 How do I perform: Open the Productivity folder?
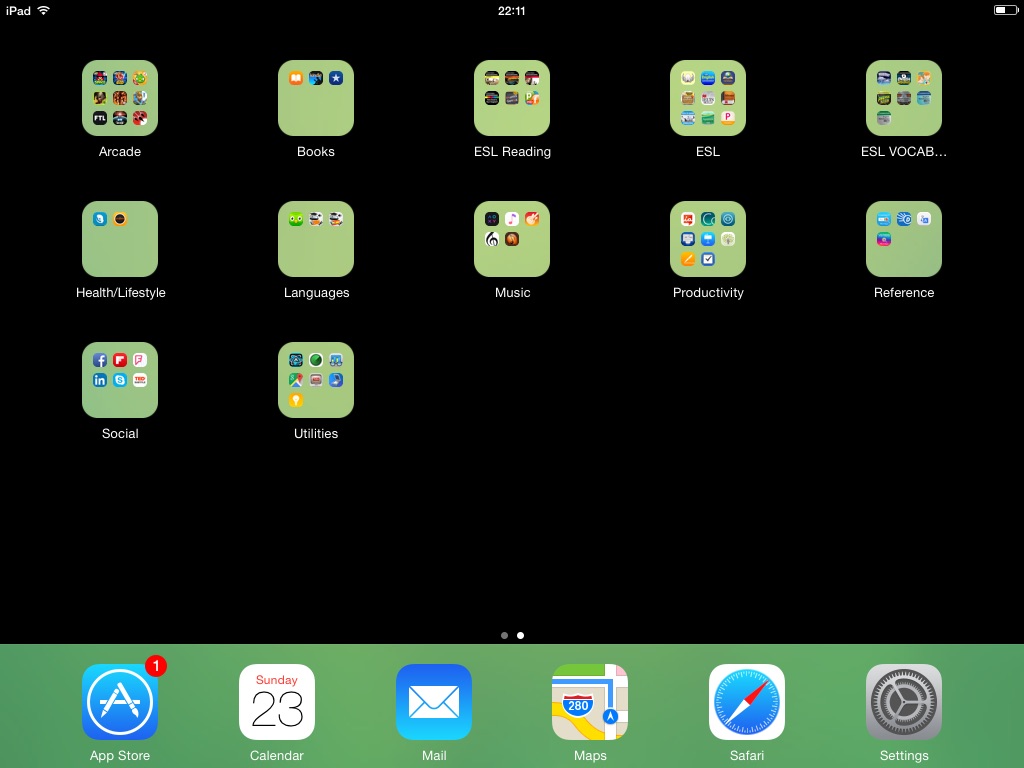pos(708,239)
